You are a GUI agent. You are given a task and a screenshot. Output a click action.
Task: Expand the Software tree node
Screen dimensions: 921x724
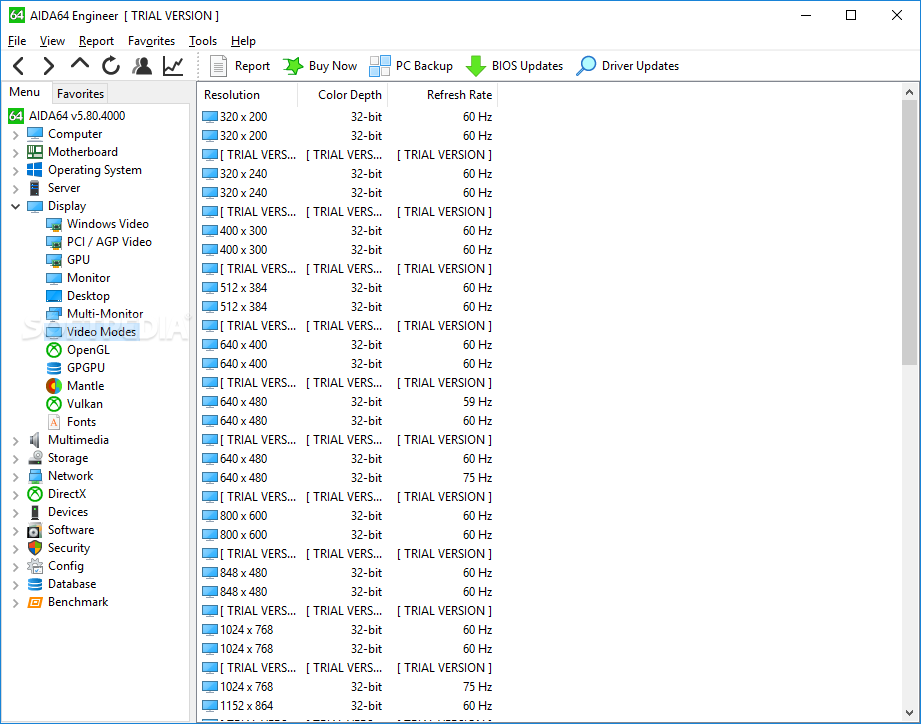pyautogui.click(x=16, y=531)
